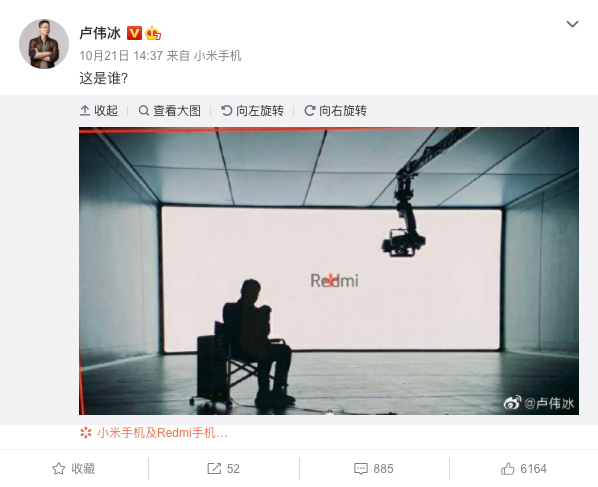Image resolution: width=598 pixels, height=487 pixels.
Task: Open the Redmi silhouette photo
Action: [329, 271]
